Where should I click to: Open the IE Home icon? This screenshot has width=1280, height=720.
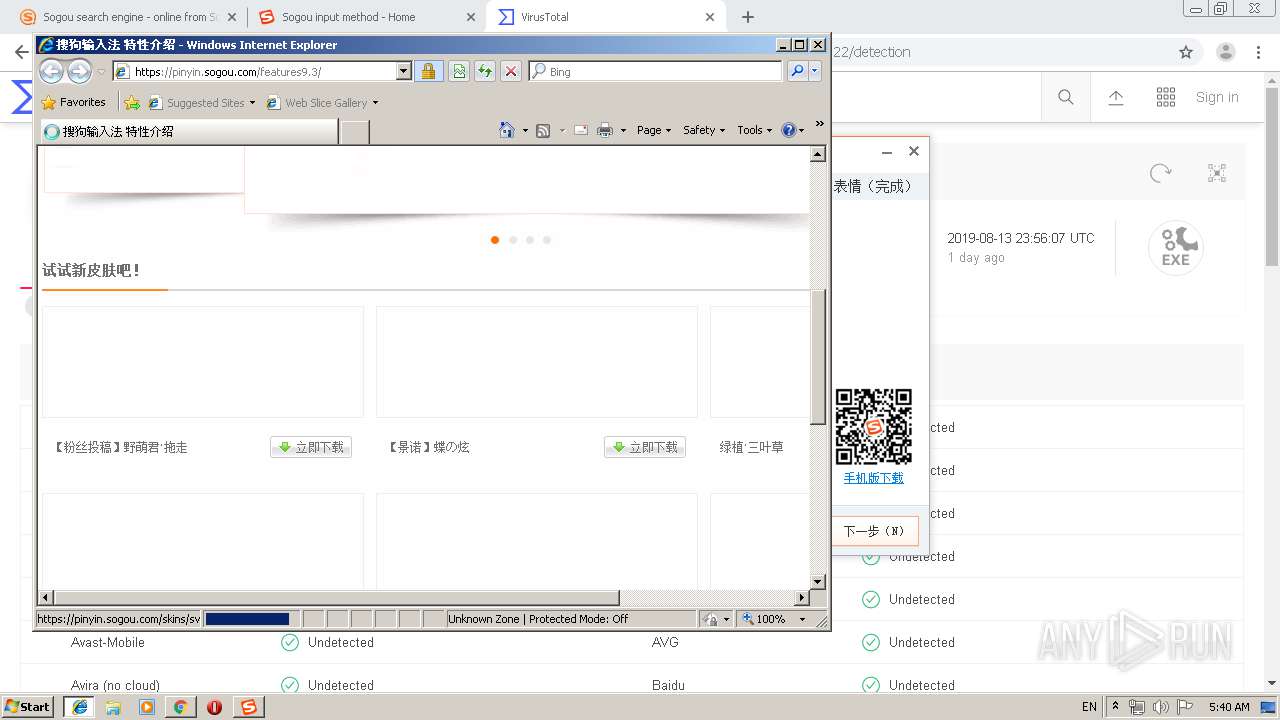pyautogui.click(x=507, y=130)
